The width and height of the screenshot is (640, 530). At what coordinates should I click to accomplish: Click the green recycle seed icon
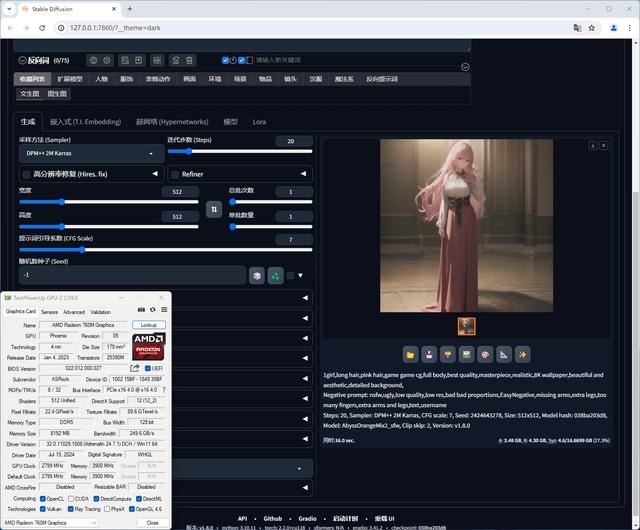tap(275, 275)
